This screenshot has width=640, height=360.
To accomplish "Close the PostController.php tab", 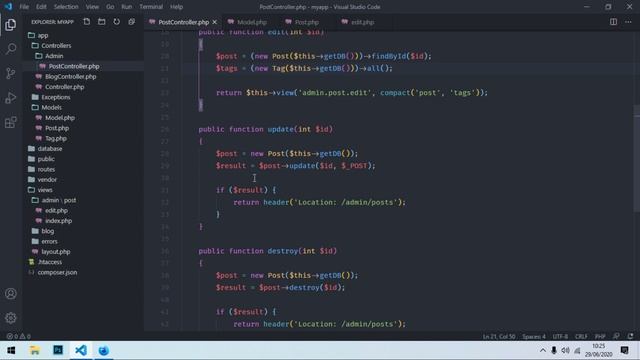I will [215, 22].
